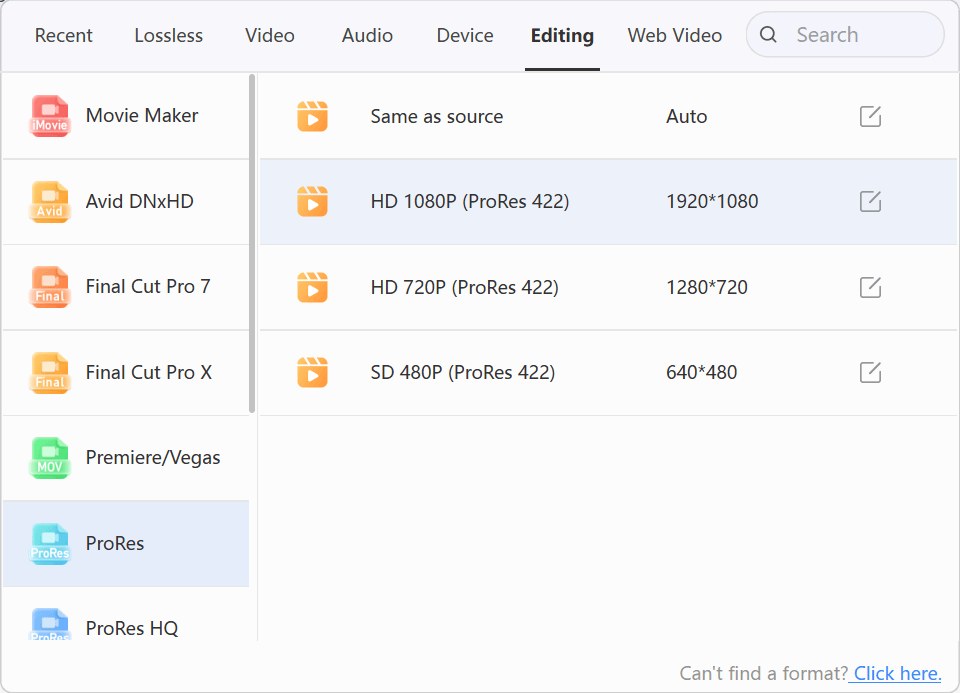Image resolution: width=960 pixels, height=693 pixels.
Task: Go to the Device tab
Action: click(465, 36)
